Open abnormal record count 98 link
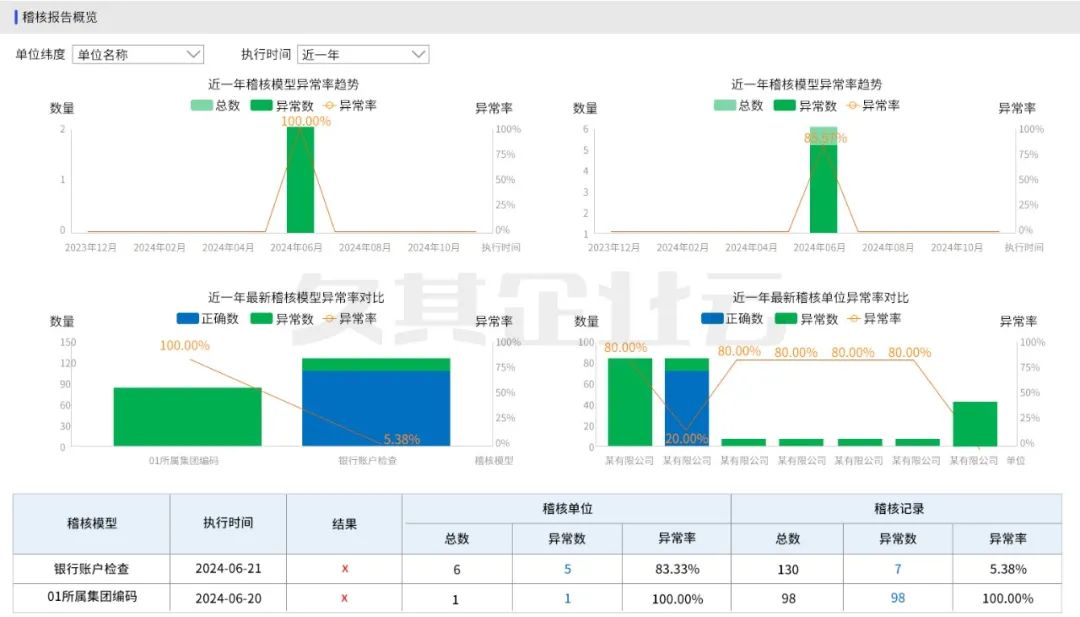Screen dimensions: 1080x617 [x=897, y=598]
